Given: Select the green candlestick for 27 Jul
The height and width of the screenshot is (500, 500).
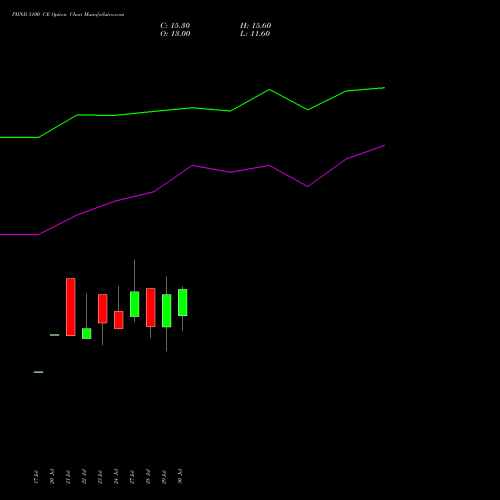Looking at the screenshot, I should point(135,304).
